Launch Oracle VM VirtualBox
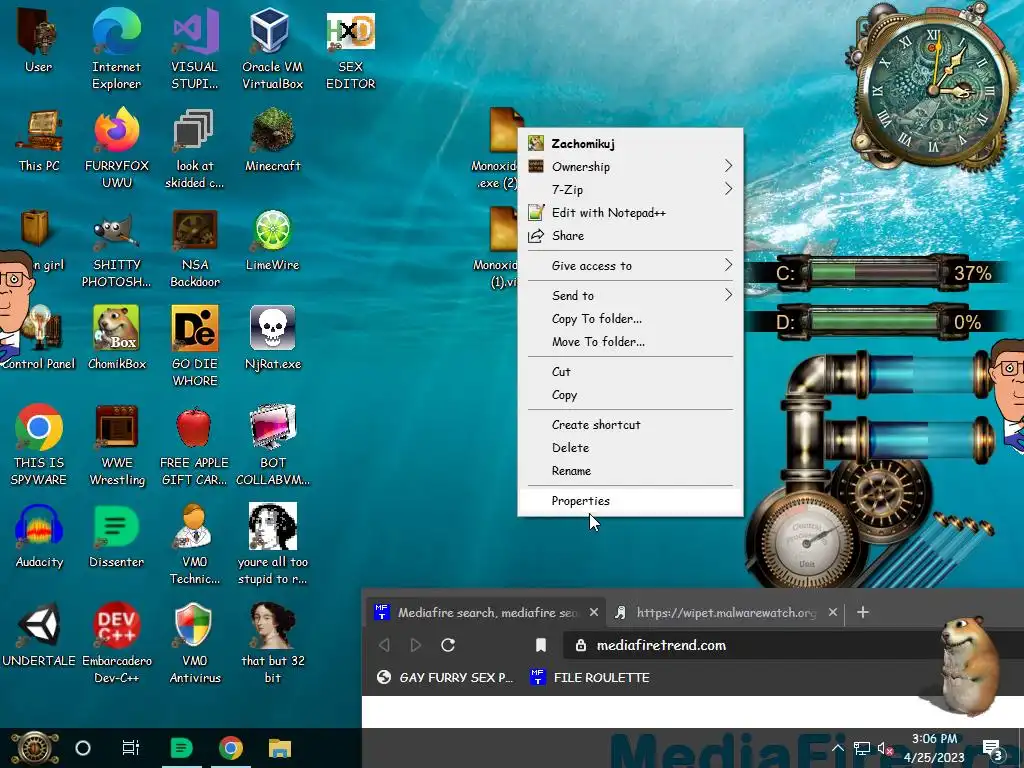The image size is (1024, 768). pyautogui.click(x=272, y=31)
